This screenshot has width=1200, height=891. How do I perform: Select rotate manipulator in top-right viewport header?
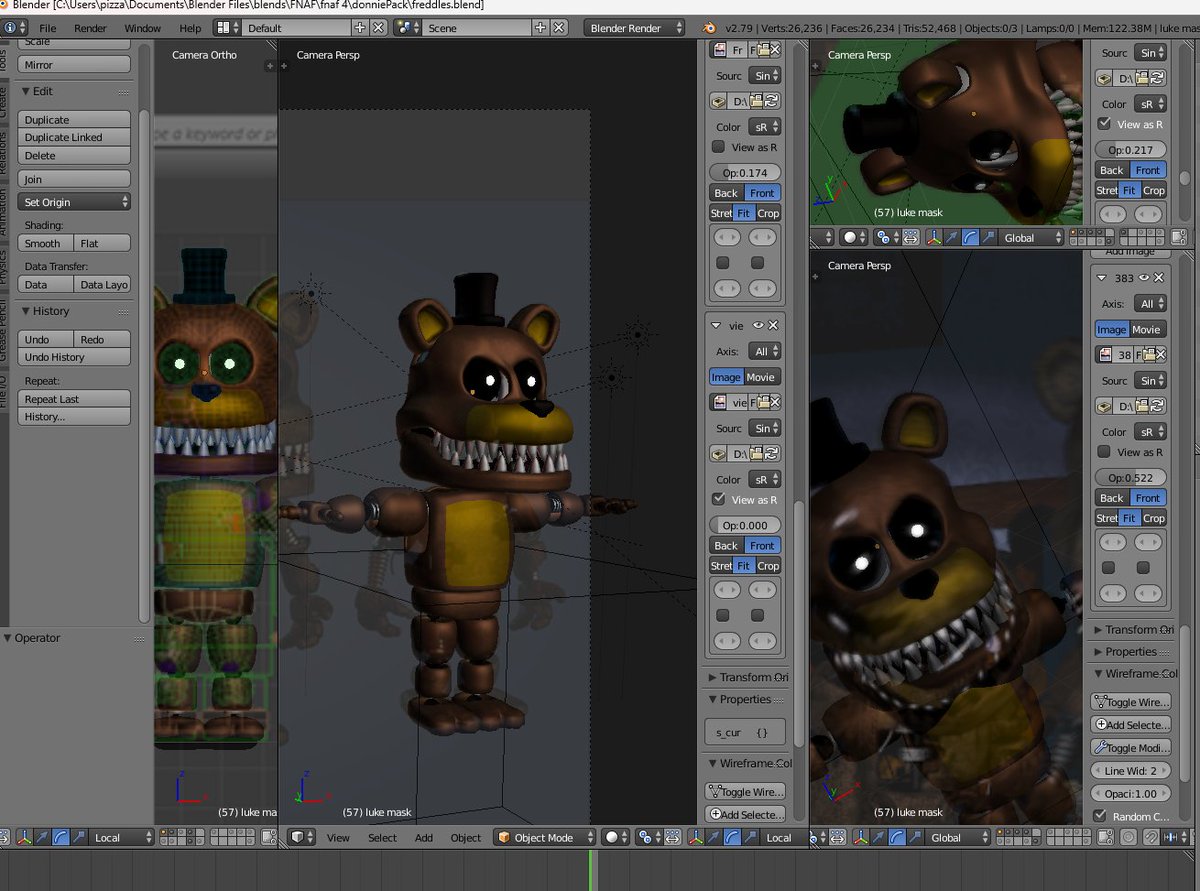[x=969, y=238]
